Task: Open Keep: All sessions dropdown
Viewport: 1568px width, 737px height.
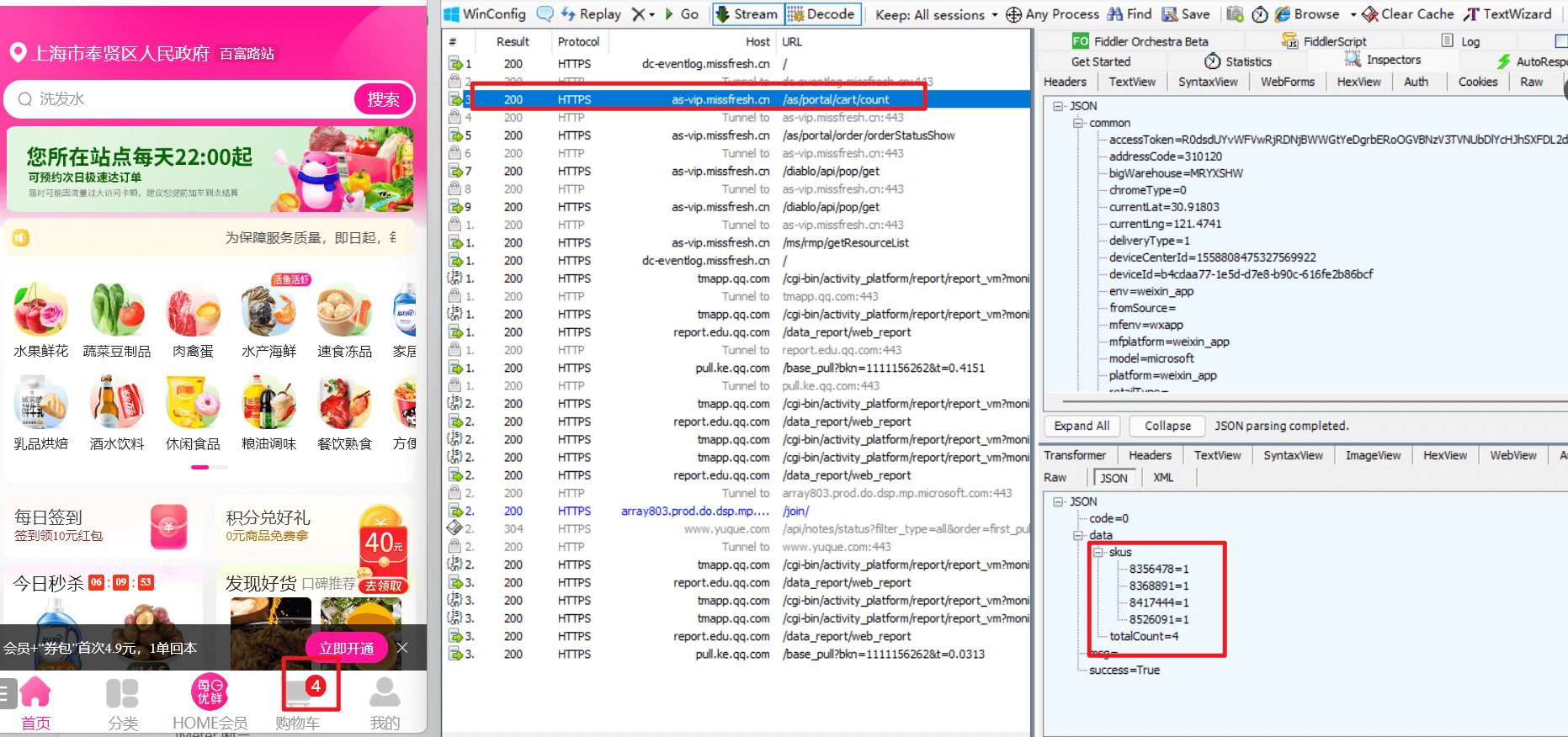Action: pyautogui.click(x=936, y=14)
